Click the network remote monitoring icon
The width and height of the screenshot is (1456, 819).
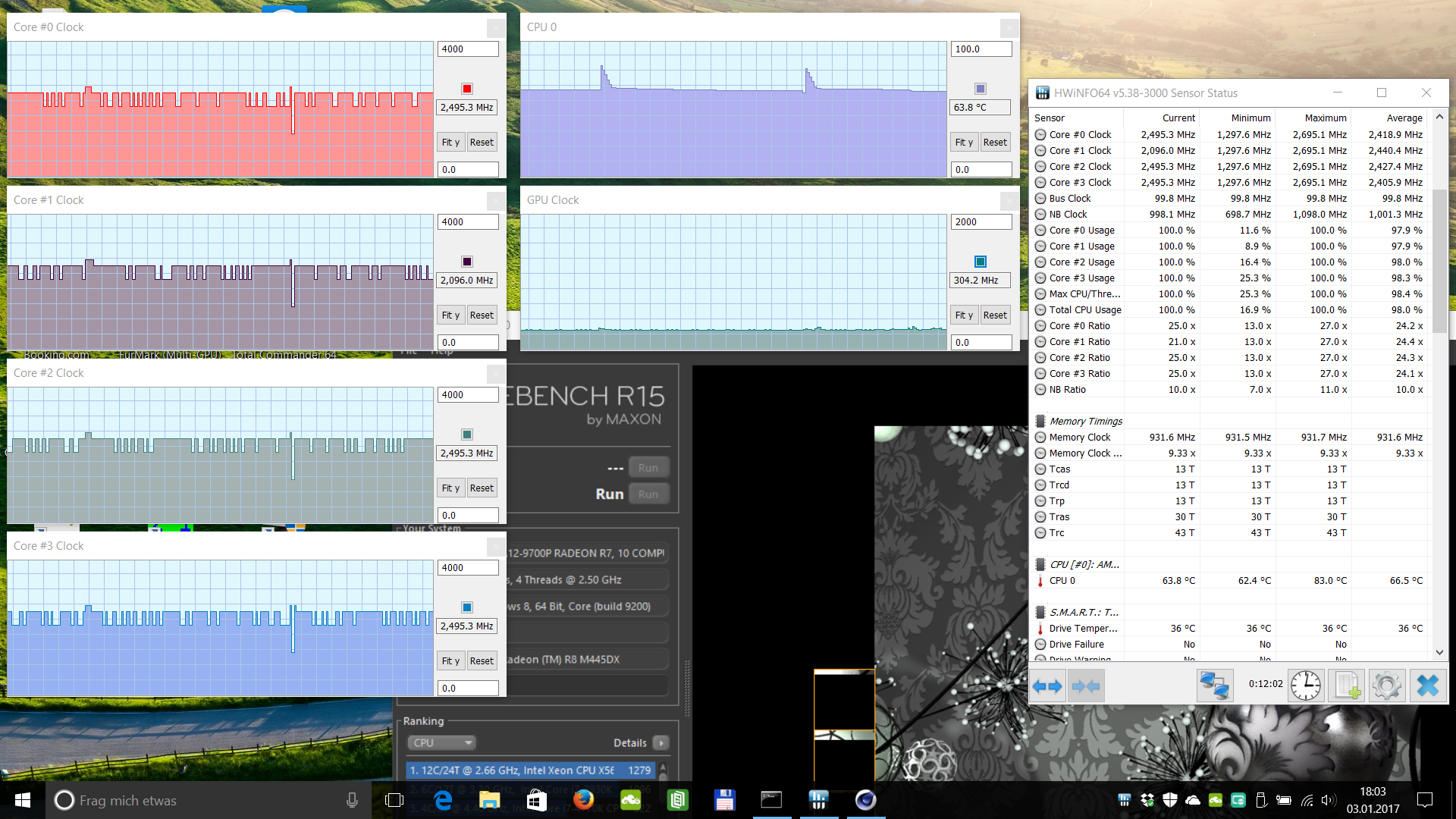(1214, 686)
